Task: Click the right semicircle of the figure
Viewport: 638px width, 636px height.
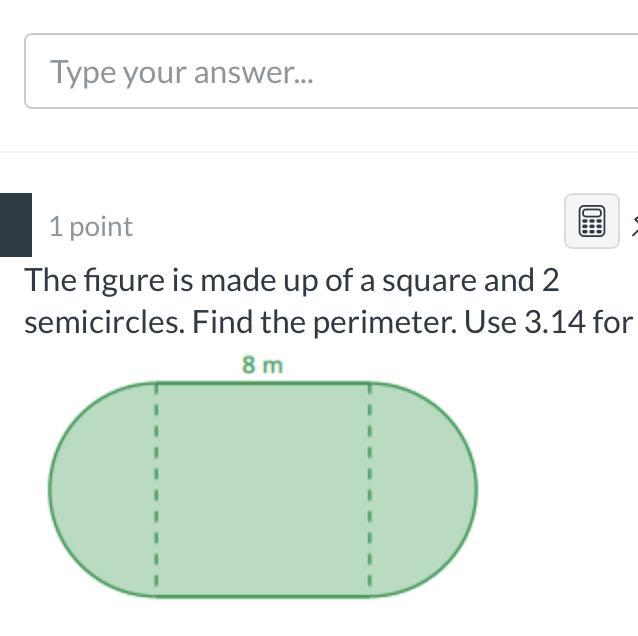Action: click(x=422, y=490)
